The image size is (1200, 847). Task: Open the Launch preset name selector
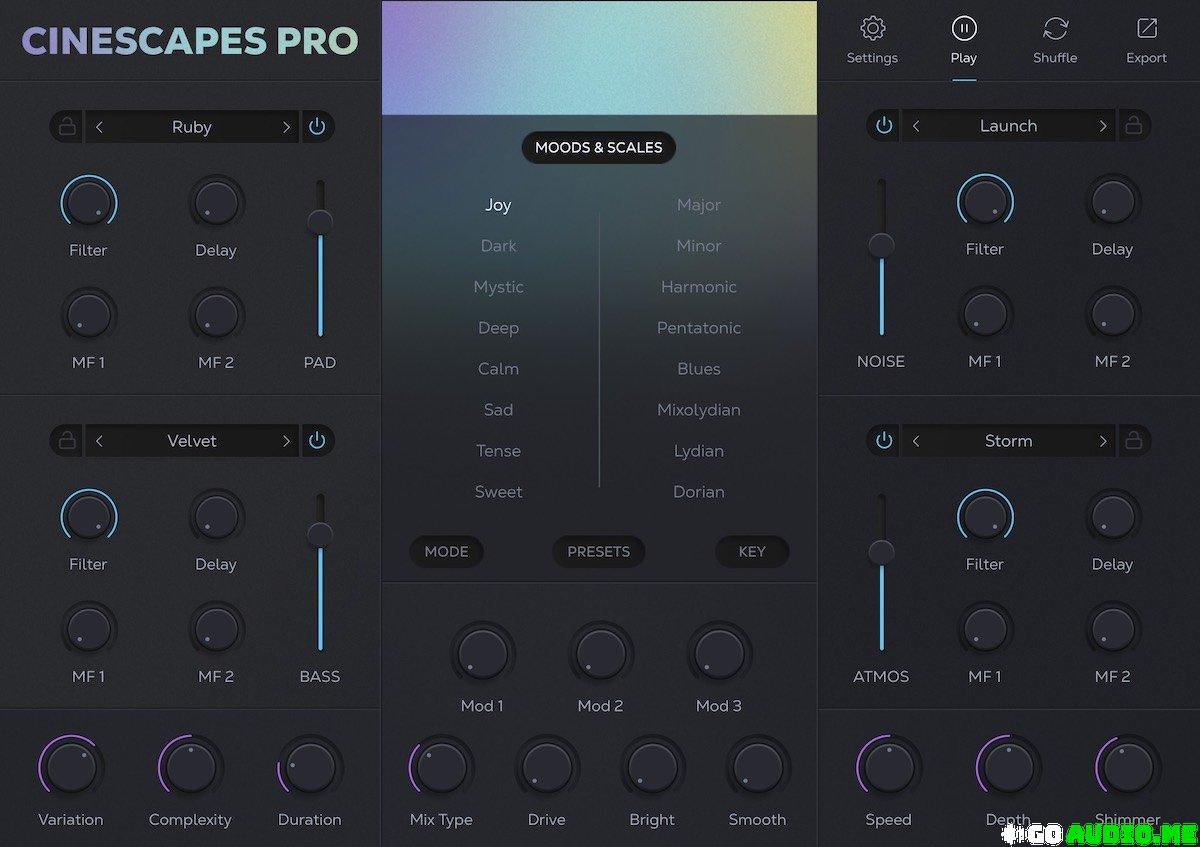pyautogui.click(x=1009, y=126)
